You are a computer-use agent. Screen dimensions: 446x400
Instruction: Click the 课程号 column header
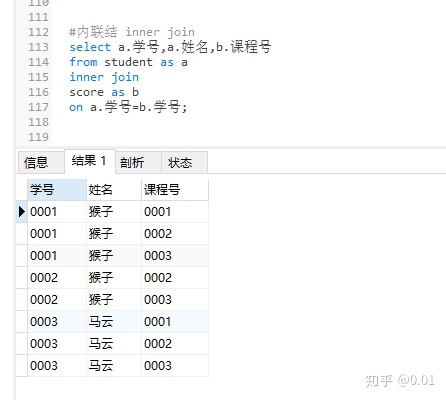(175, 190)
